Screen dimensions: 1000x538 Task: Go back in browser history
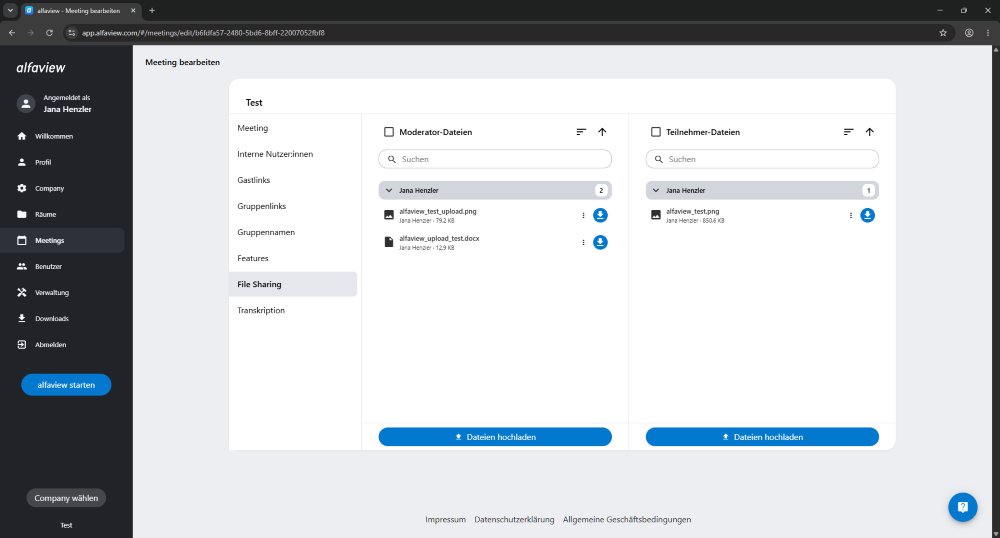[11, 33]
